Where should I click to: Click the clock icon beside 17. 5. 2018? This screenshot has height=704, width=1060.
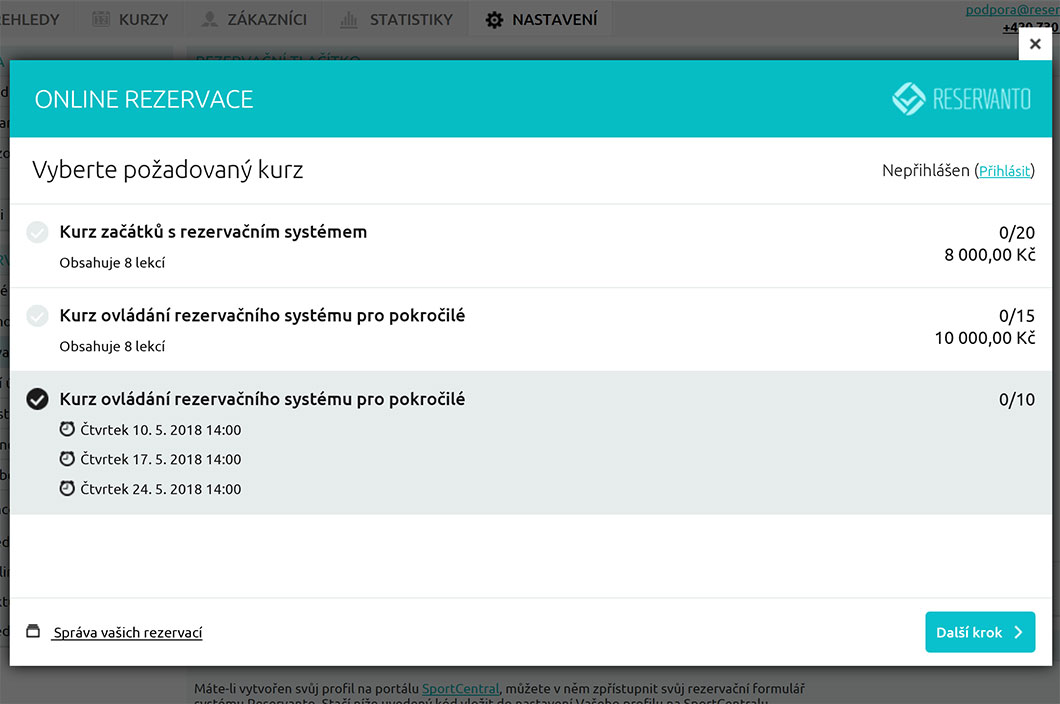[x=67, y=459]
